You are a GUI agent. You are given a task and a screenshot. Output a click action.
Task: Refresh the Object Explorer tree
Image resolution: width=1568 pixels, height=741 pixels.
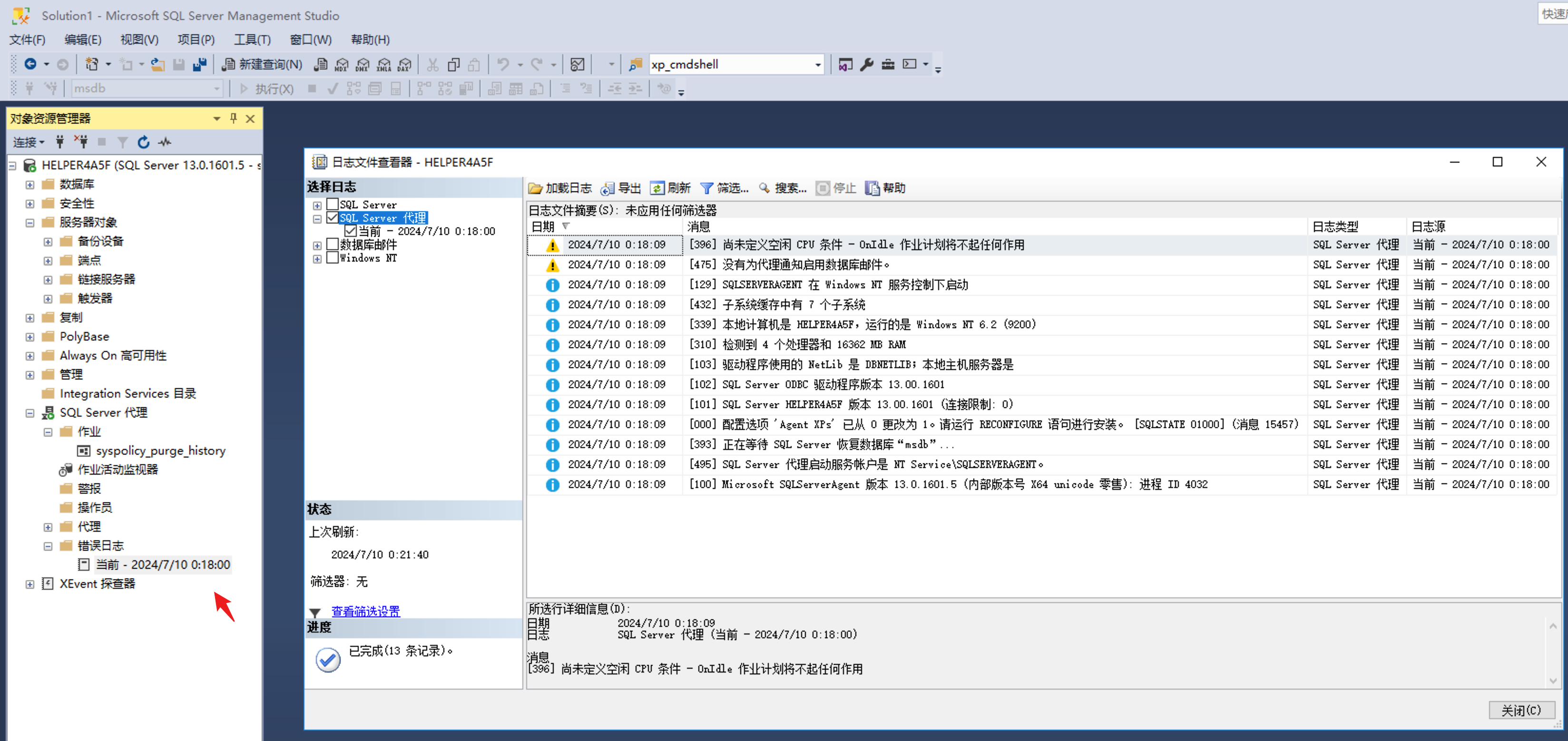click(143, 142)
